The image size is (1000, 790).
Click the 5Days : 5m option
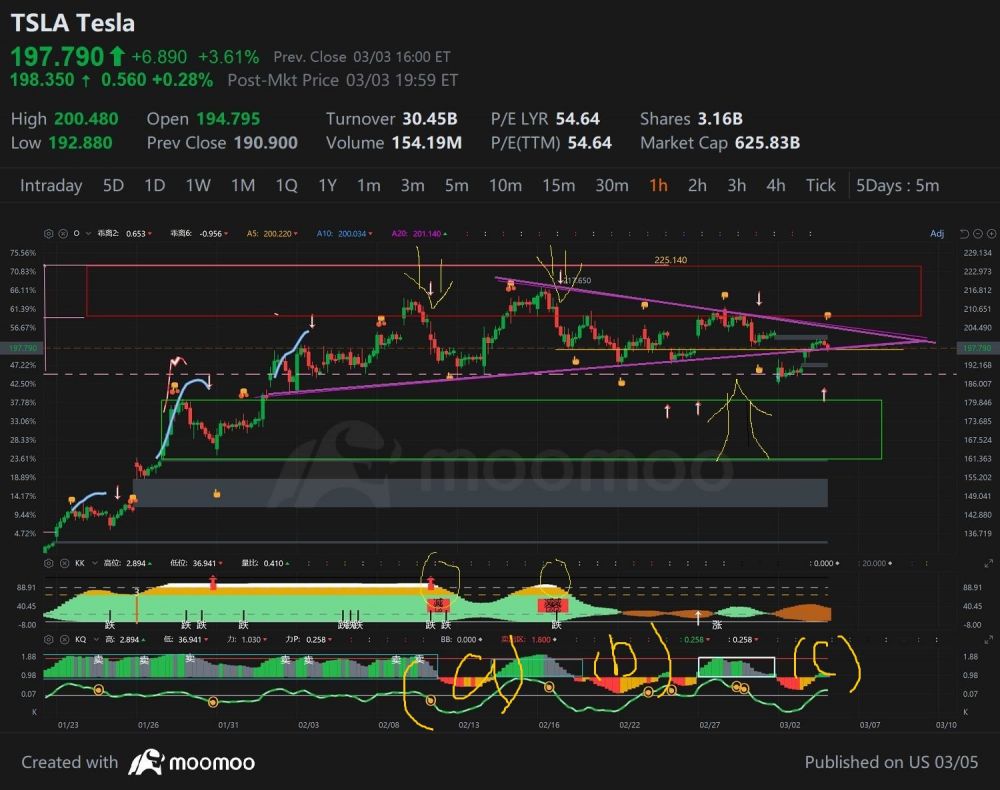[x=897, y=185]
